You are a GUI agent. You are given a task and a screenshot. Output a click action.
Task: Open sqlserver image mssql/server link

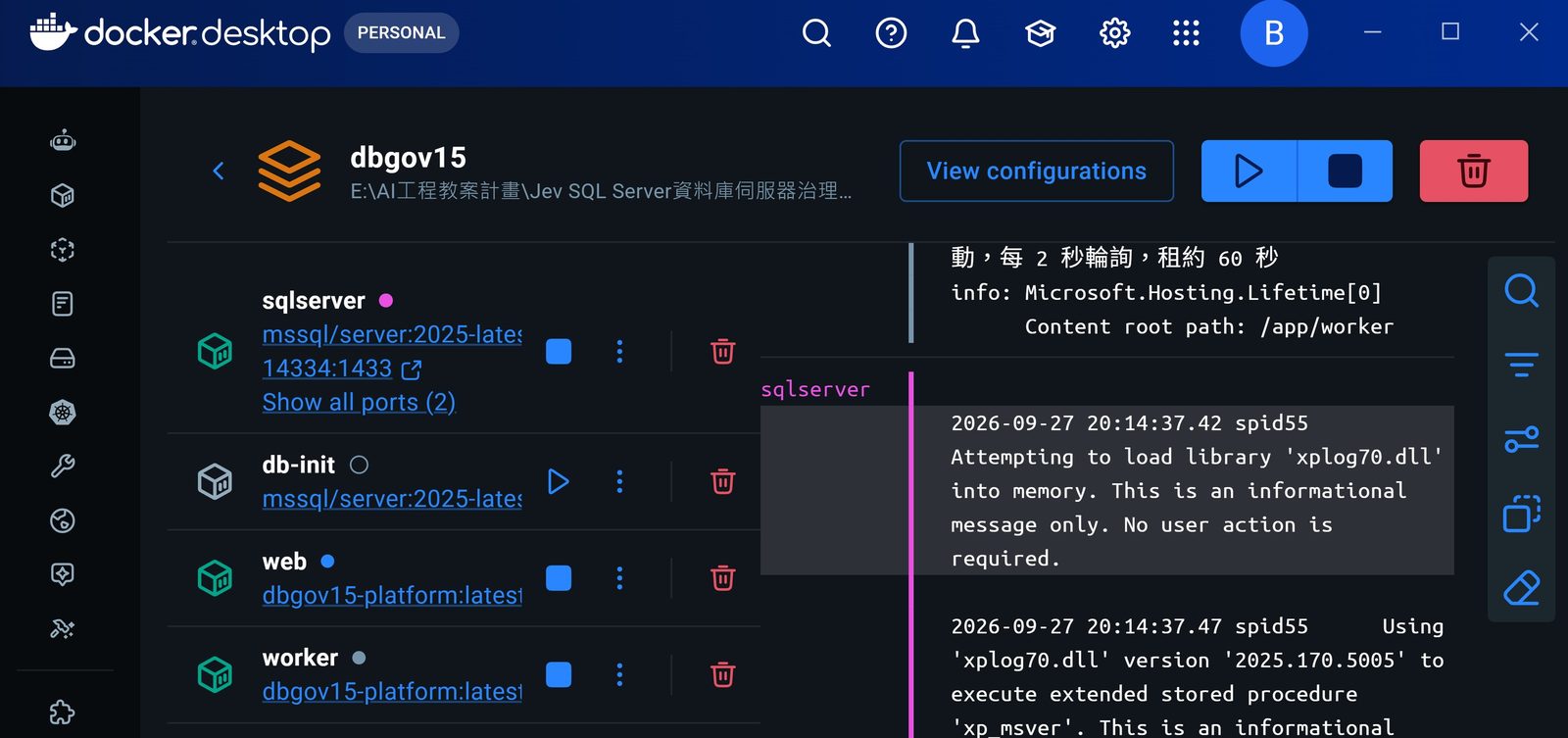tap(392, 335)
